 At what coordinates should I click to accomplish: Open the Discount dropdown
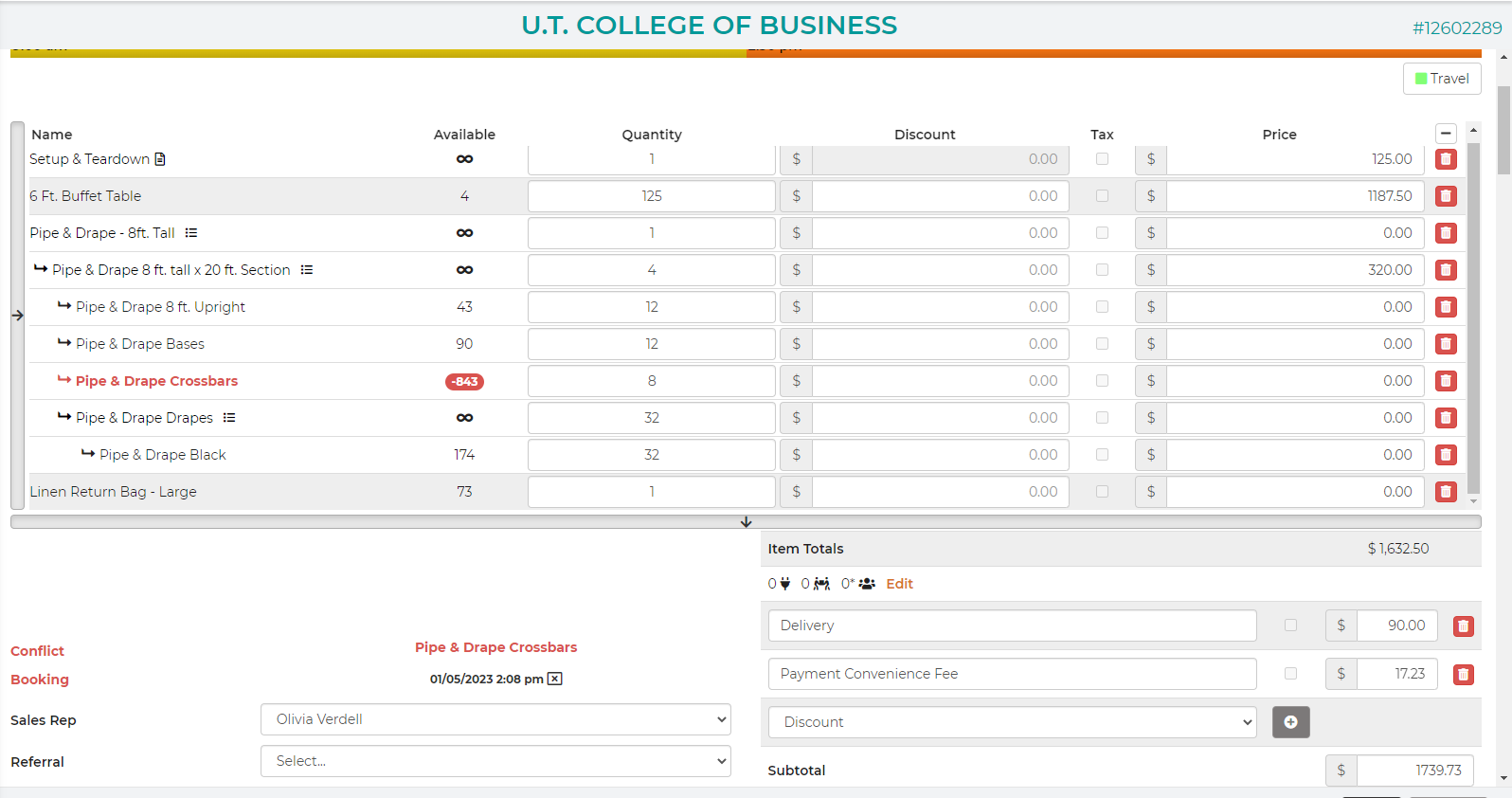[1013, 722]
